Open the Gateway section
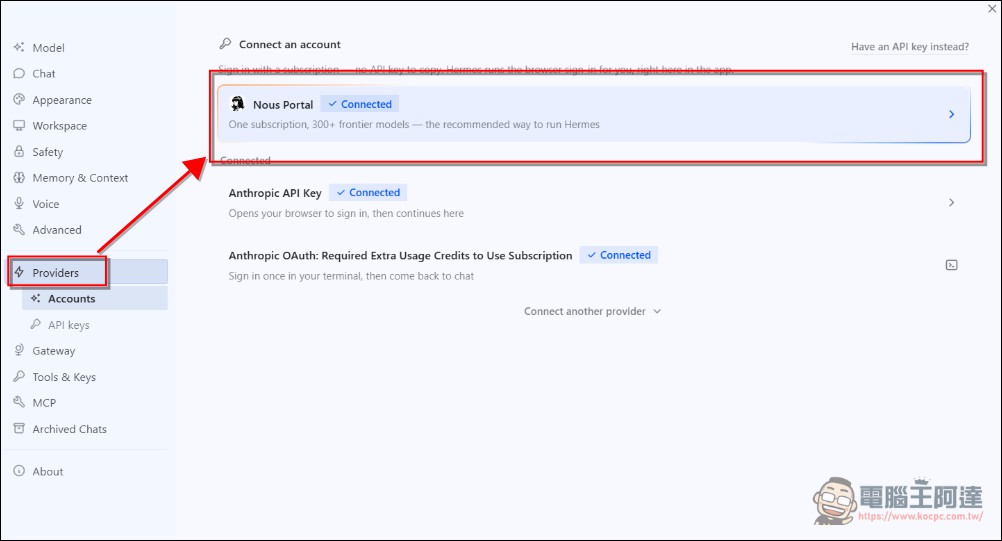The height and width of the screenshot is (541, 1002). 88,350
